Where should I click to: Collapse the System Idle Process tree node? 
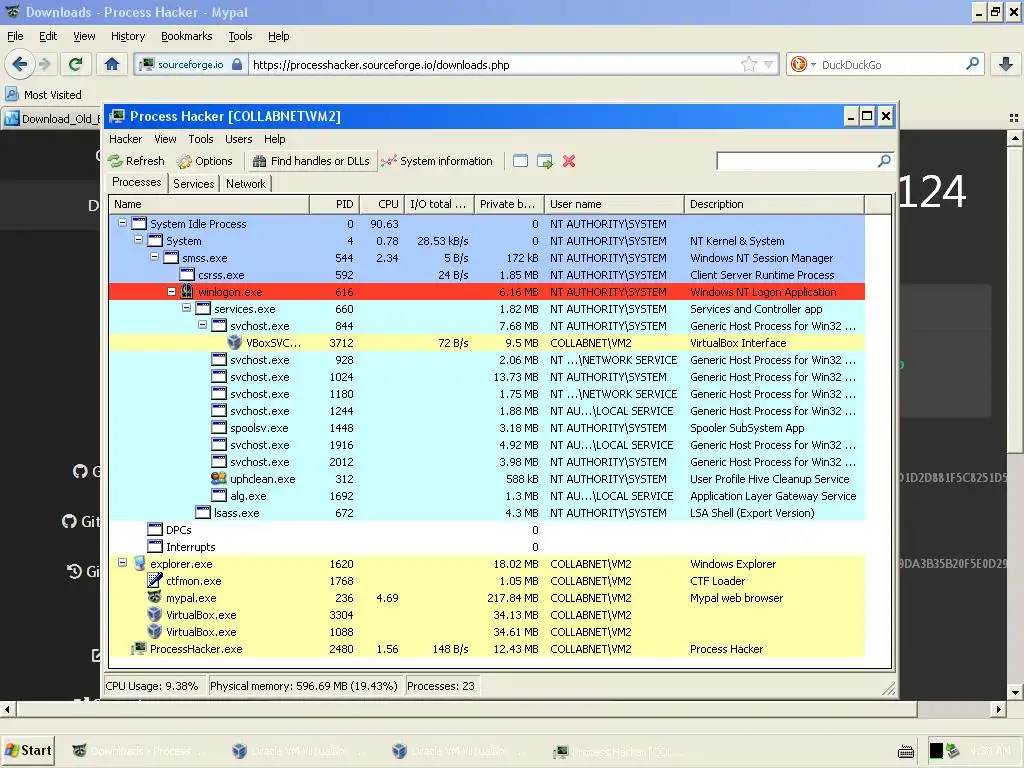122,223
